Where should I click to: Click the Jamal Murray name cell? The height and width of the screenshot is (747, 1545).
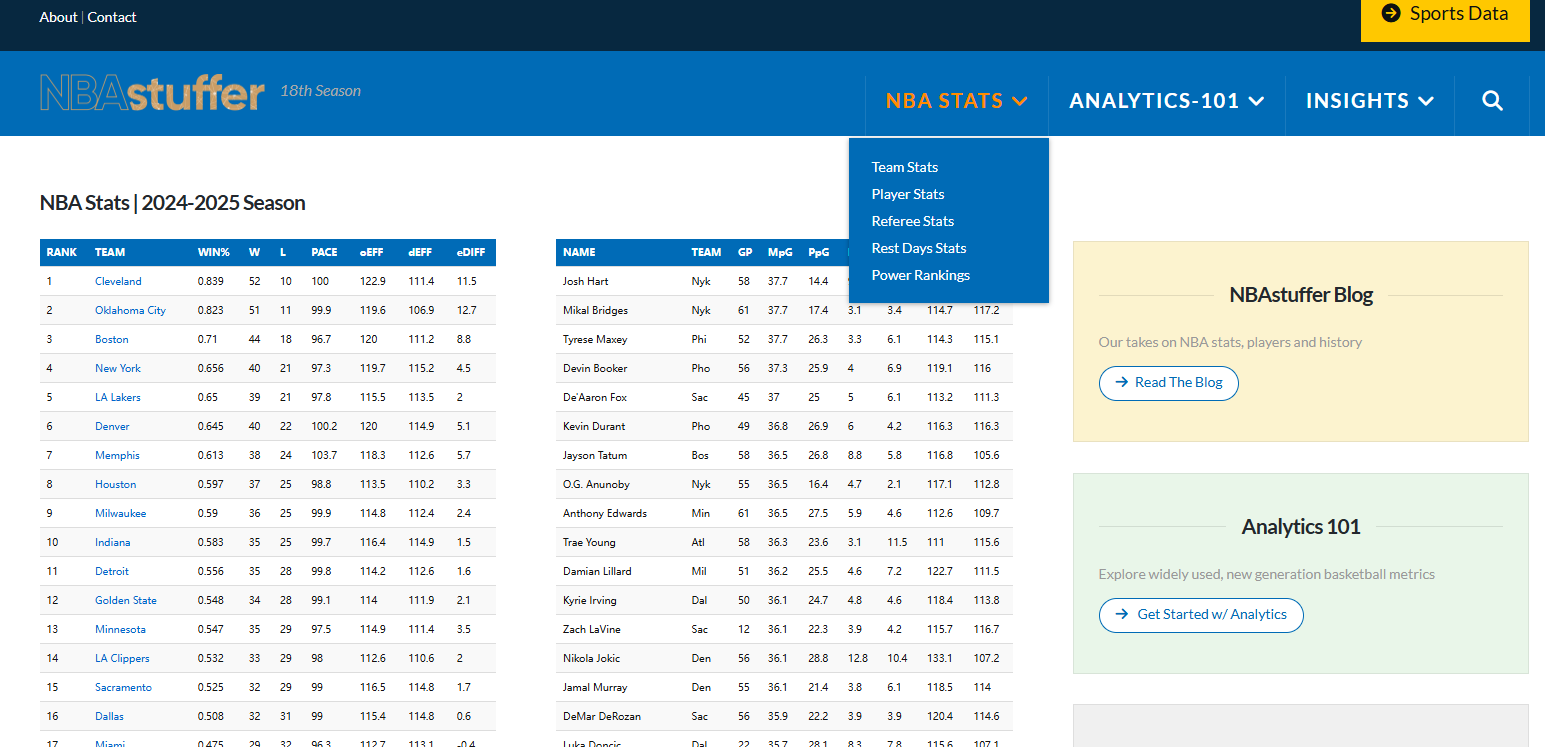click(x=595, y=688)
